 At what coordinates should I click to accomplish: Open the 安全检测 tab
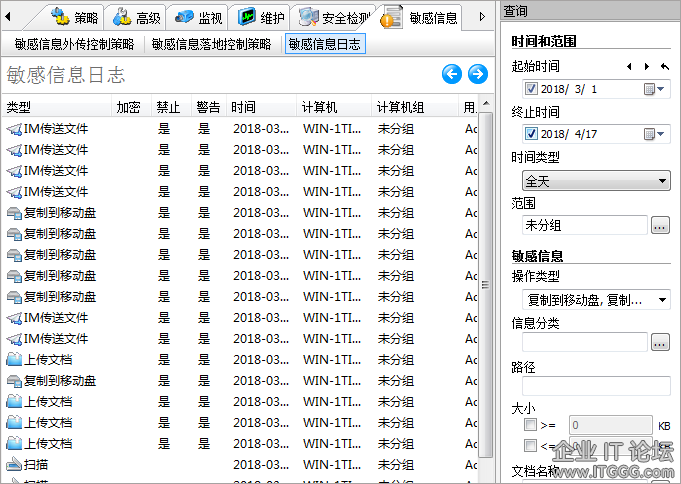334,17
